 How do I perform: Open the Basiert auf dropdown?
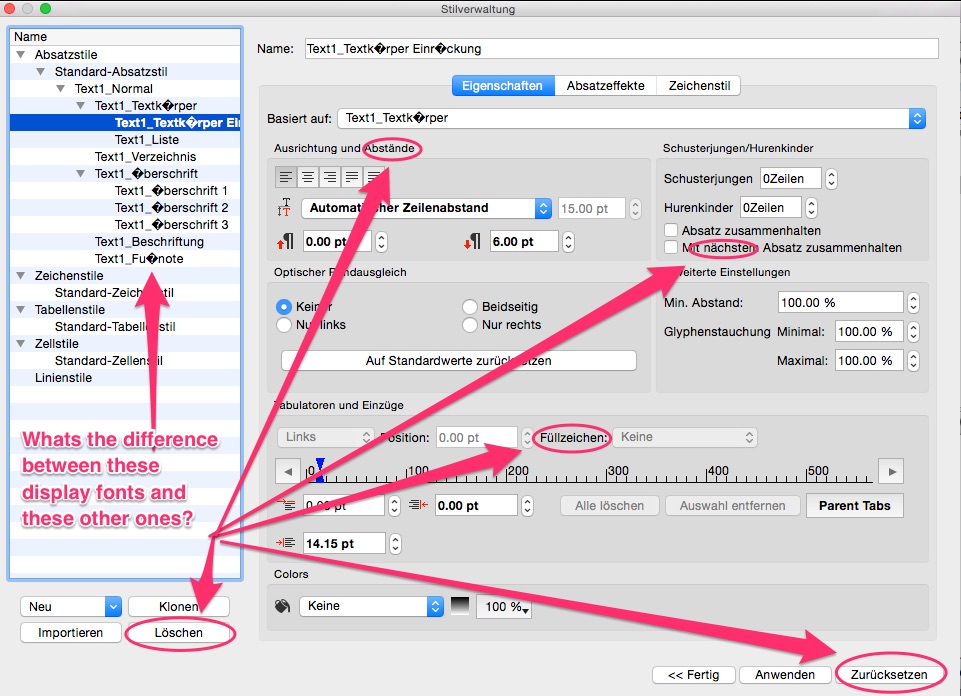coord(630,118)
